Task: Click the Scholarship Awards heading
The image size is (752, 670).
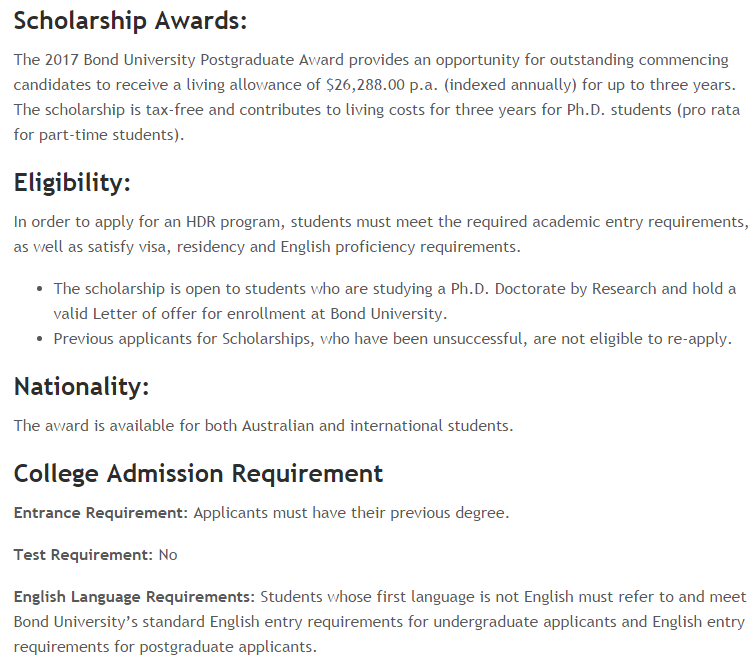Action: (130, 22)
